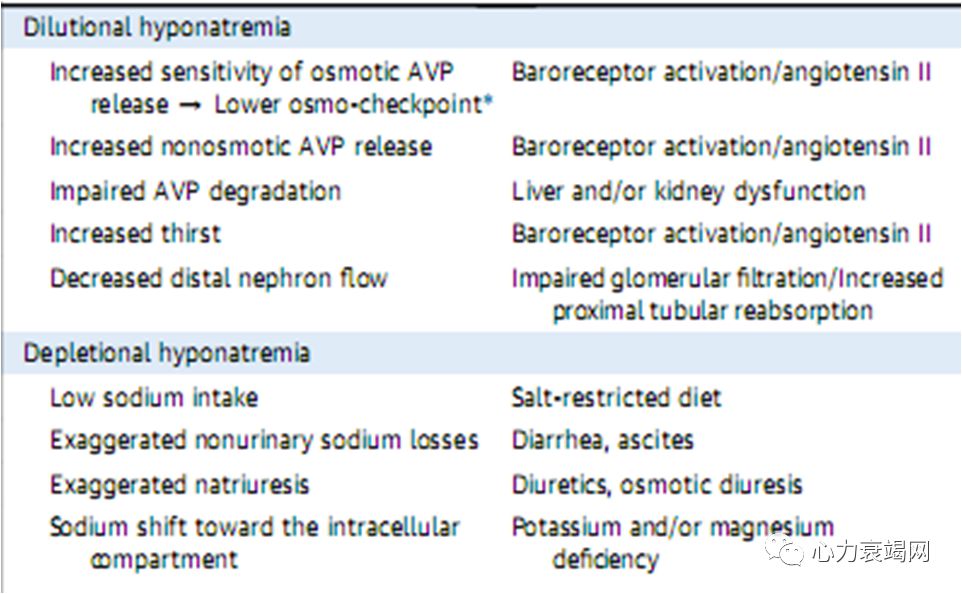Image resolution: width=962 pixels, height=594 pixels.
Task: Click 'Exaggerated nonurinary sodium losses' text
Action: click(264, 440)
